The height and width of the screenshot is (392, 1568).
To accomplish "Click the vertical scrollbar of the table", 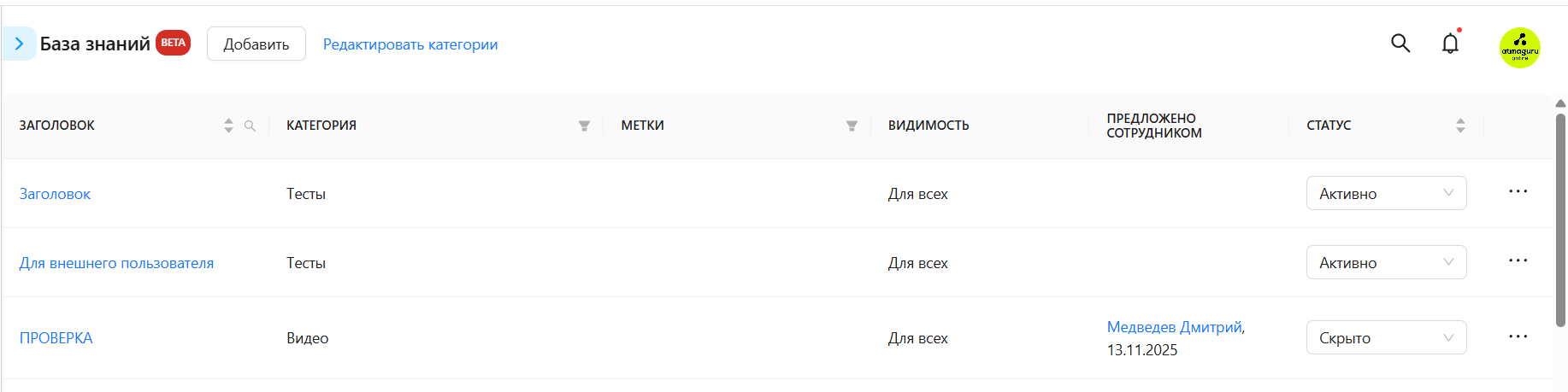I will click(1560, 220).
